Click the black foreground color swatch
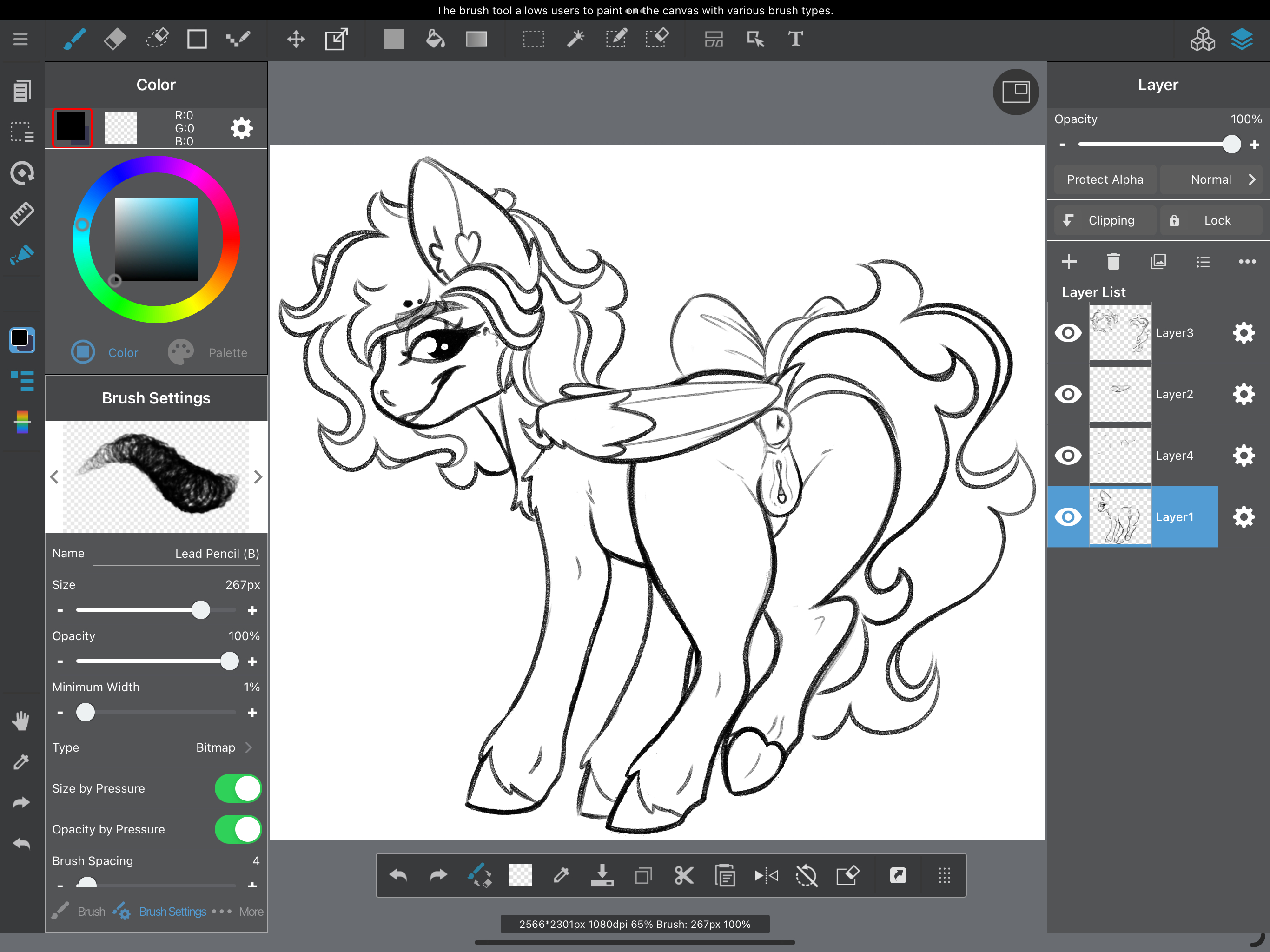Image resolution: width=1270 pixels, height=952 pixels. point(72,127)
